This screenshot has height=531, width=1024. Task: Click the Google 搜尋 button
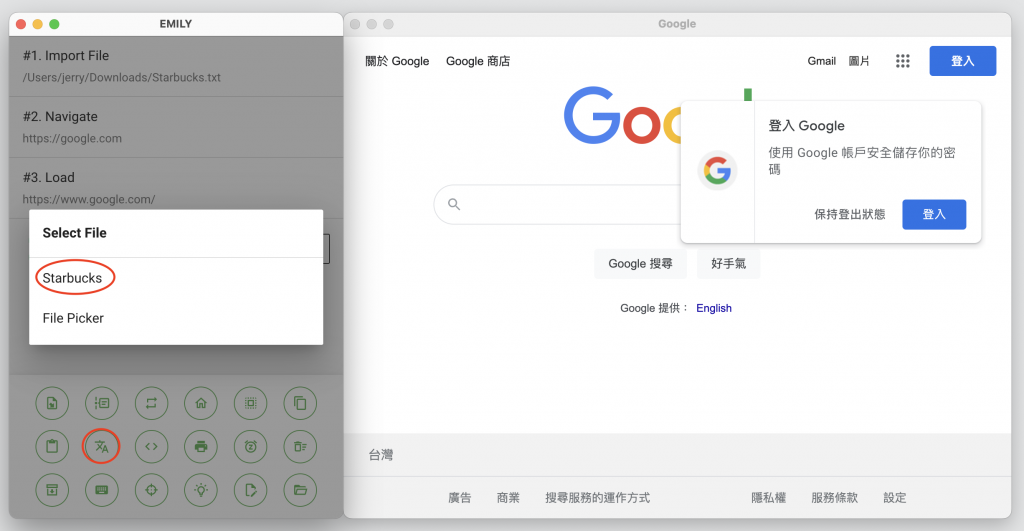640,264
